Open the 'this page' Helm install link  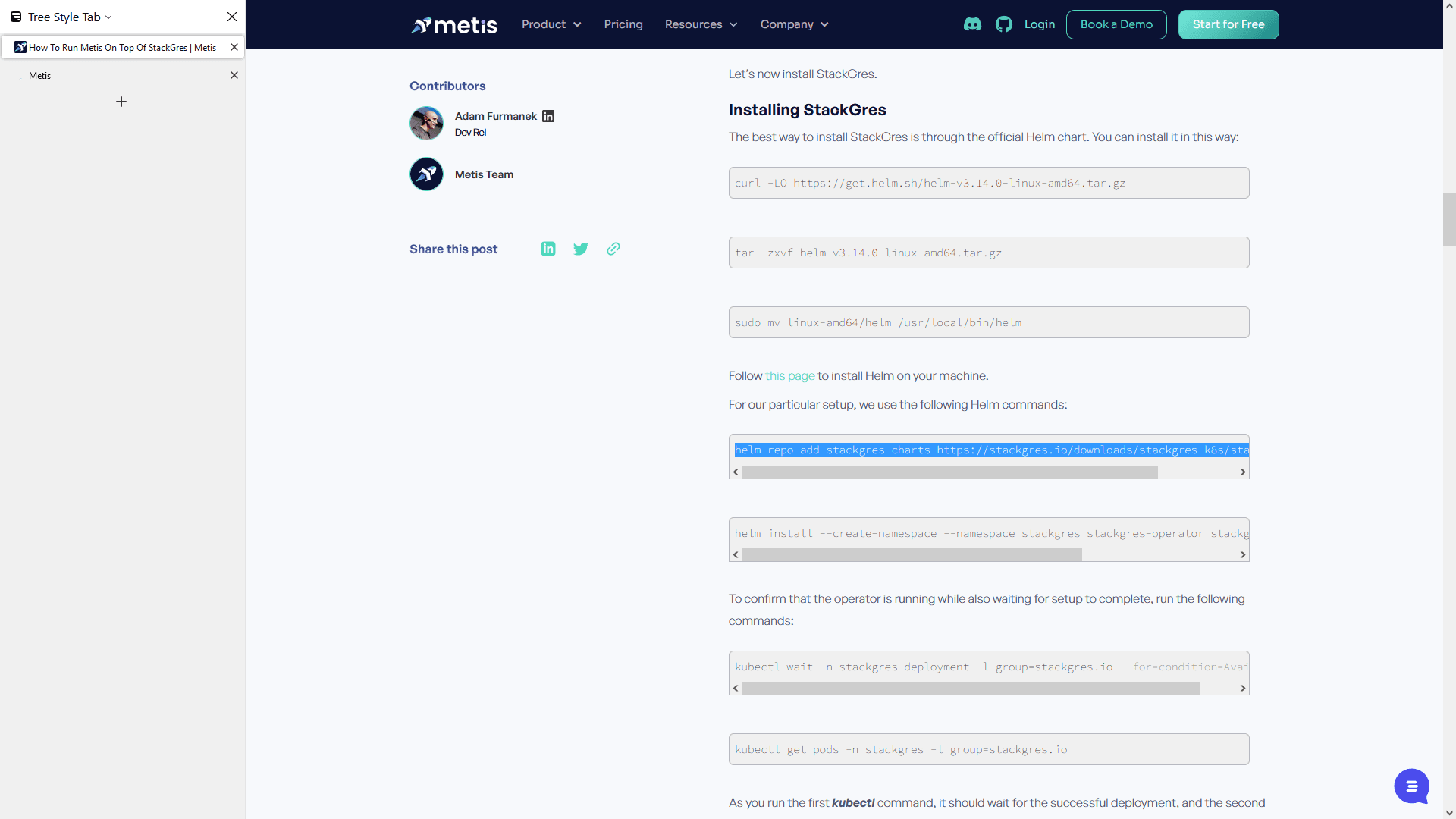(790, 376)
